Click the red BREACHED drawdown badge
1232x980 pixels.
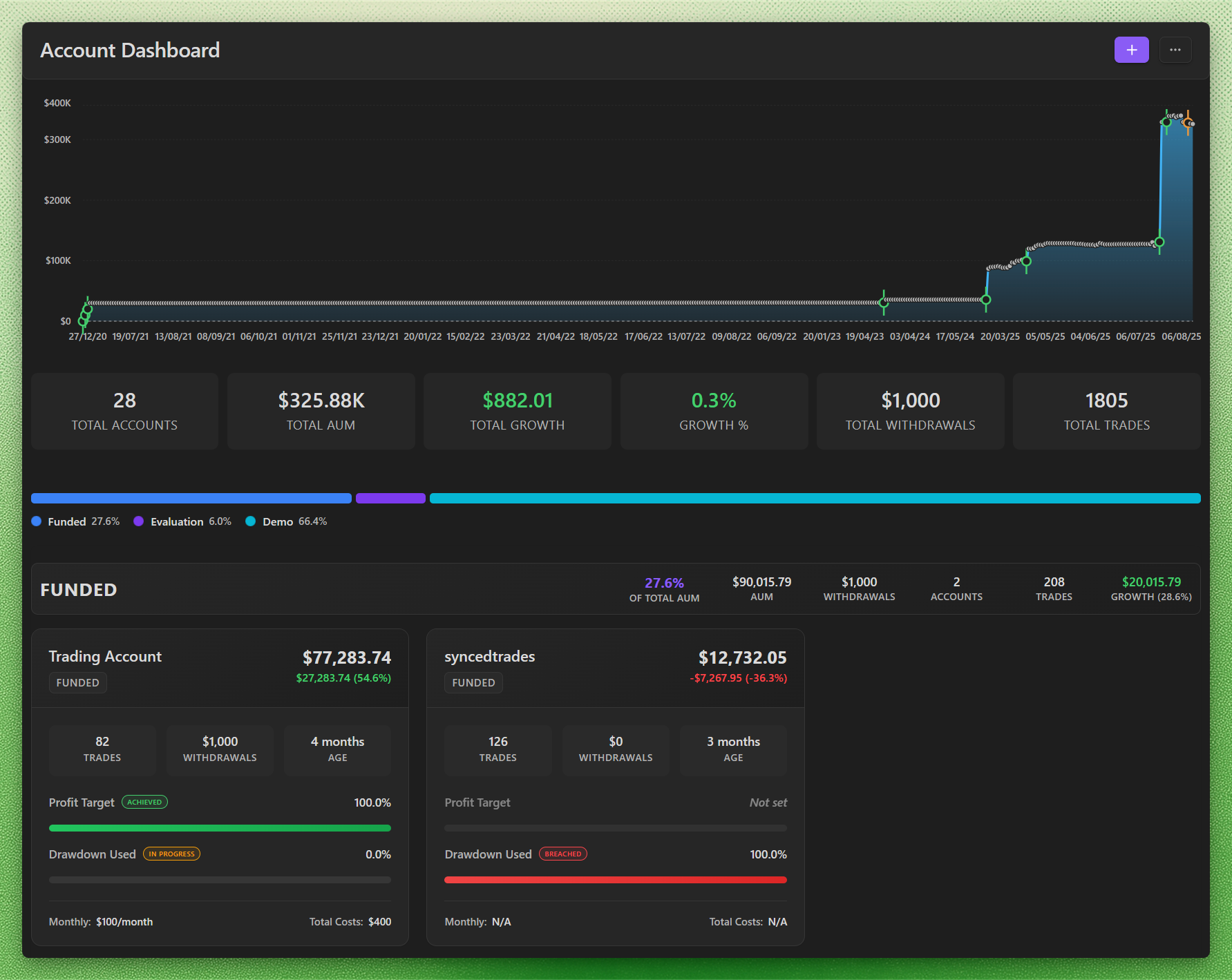click(563, 854)
